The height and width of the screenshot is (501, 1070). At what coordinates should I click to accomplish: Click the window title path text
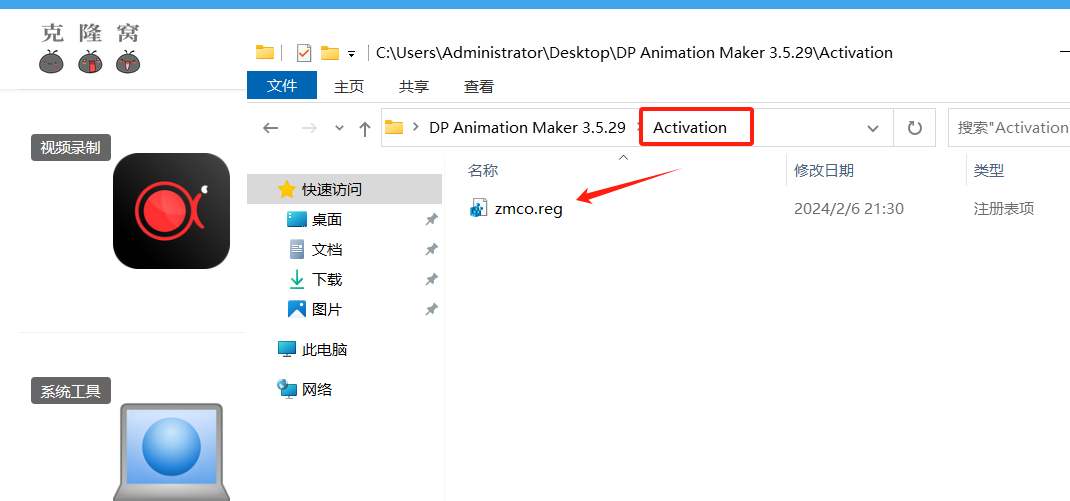[x=634, y=53]
